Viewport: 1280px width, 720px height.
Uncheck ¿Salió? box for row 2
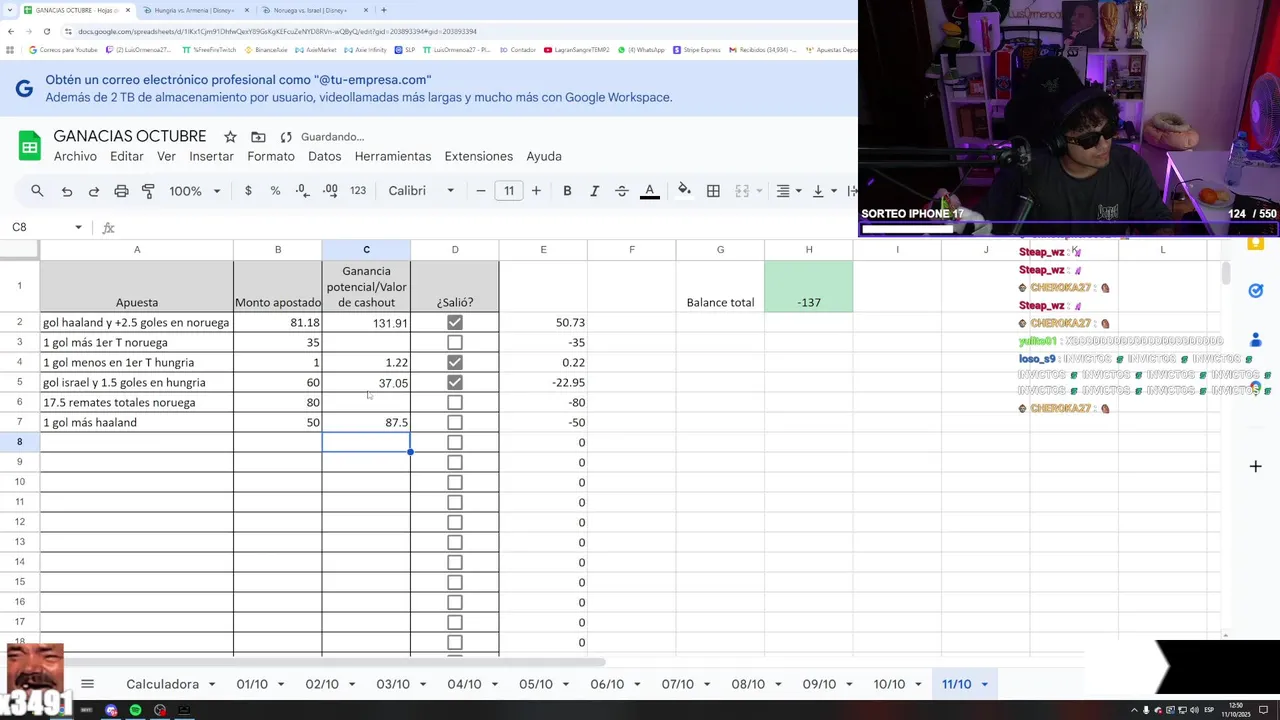[x=455, y=322]
